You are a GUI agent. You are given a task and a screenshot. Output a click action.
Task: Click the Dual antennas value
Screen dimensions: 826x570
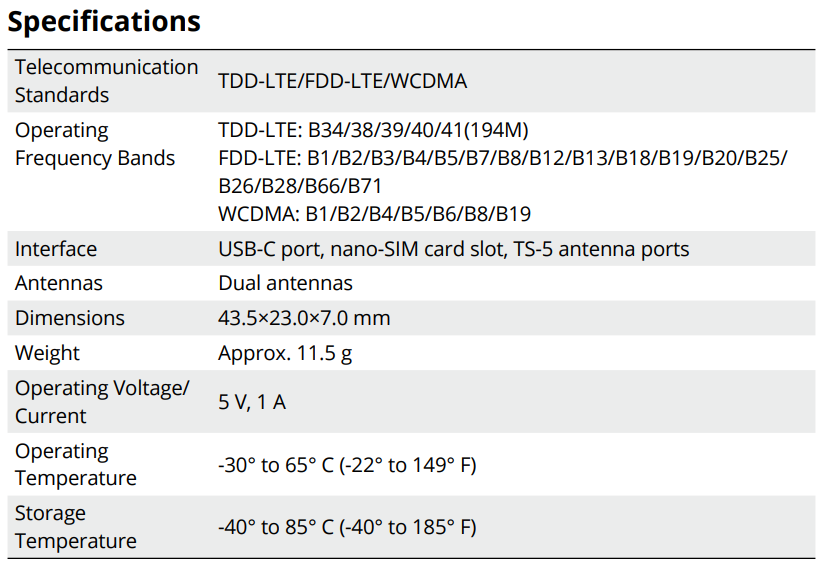tap(285, 283)
